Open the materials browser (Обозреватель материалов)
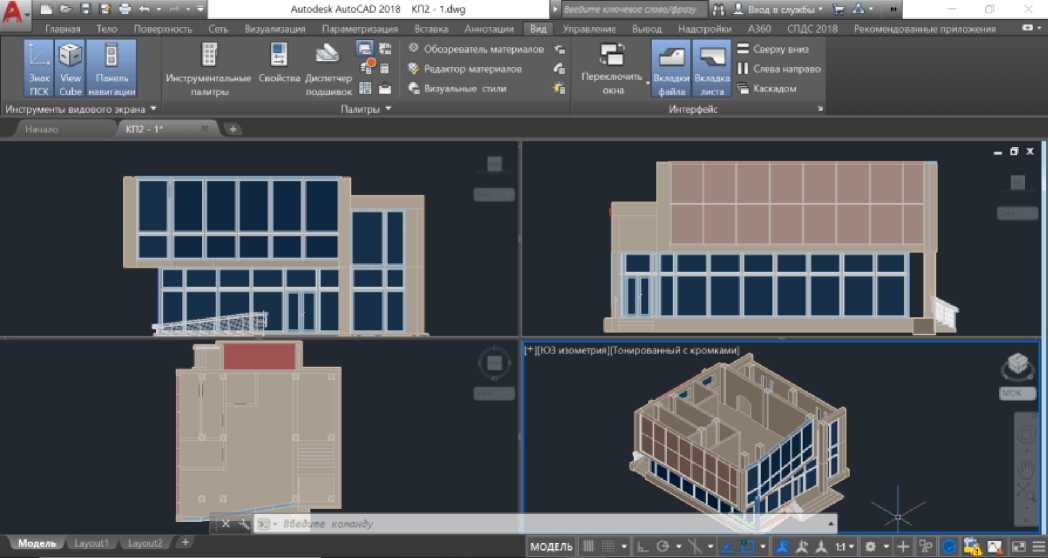The width and height of the screenshot is (1048, 558). tap(476, 49)
